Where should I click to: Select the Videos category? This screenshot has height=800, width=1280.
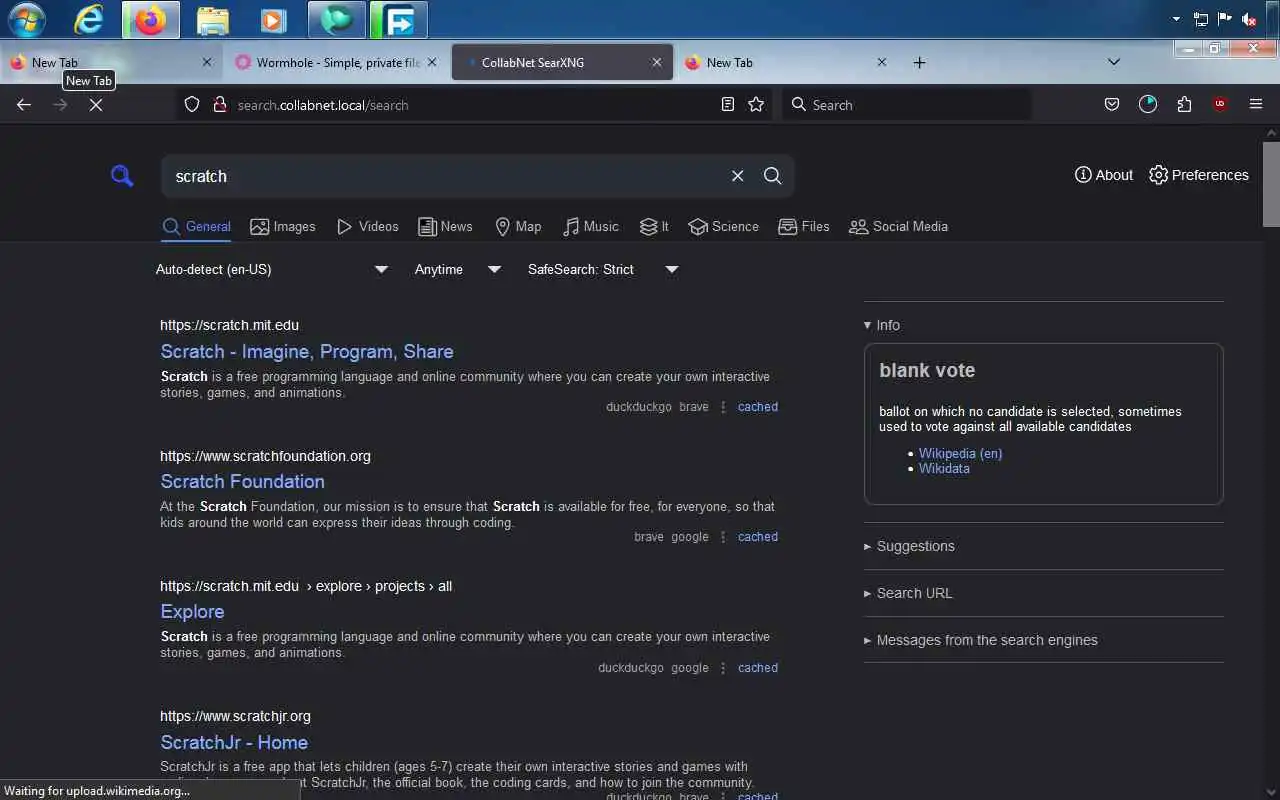[368, 226]
